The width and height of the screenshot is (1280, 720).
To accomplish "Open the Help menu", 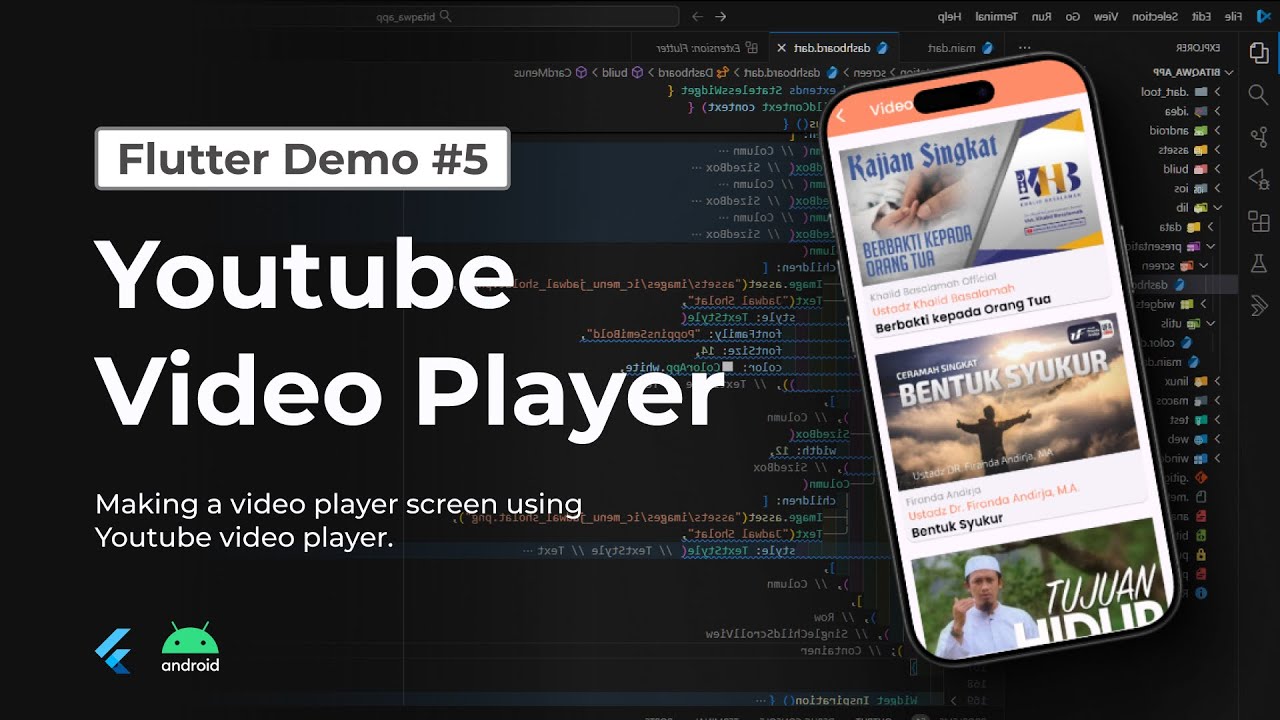I will 949,16.
